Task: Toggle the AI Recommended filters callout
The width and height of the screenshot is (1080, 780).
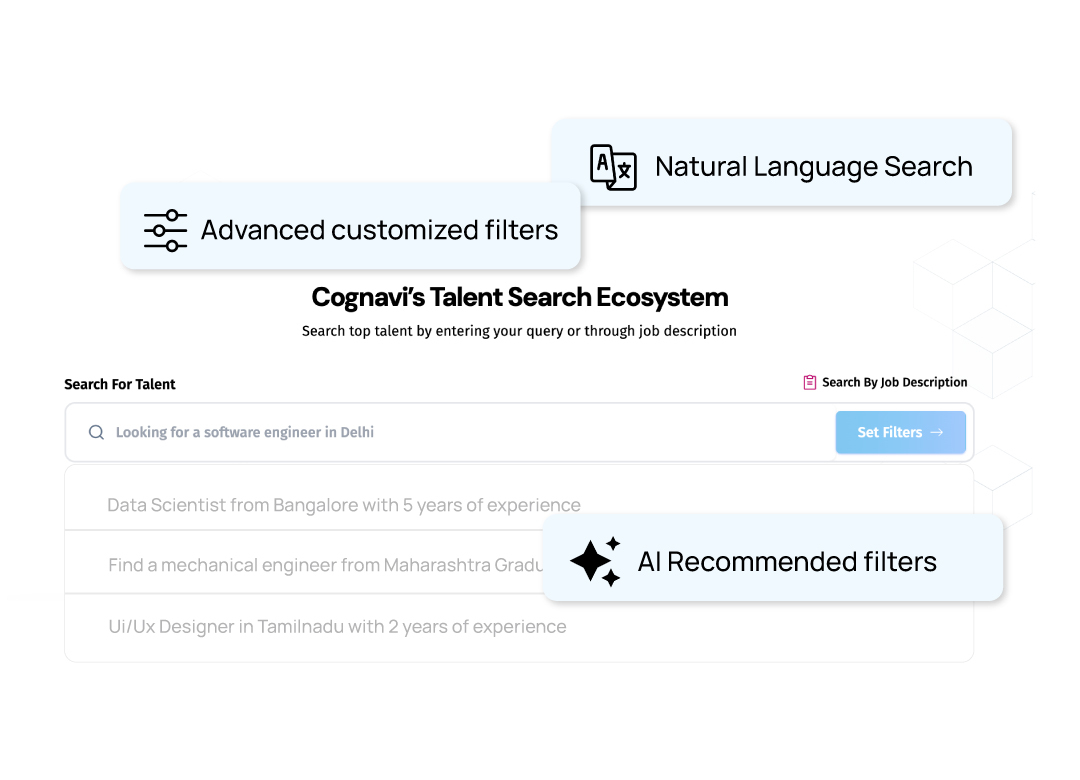Action: 773,558
